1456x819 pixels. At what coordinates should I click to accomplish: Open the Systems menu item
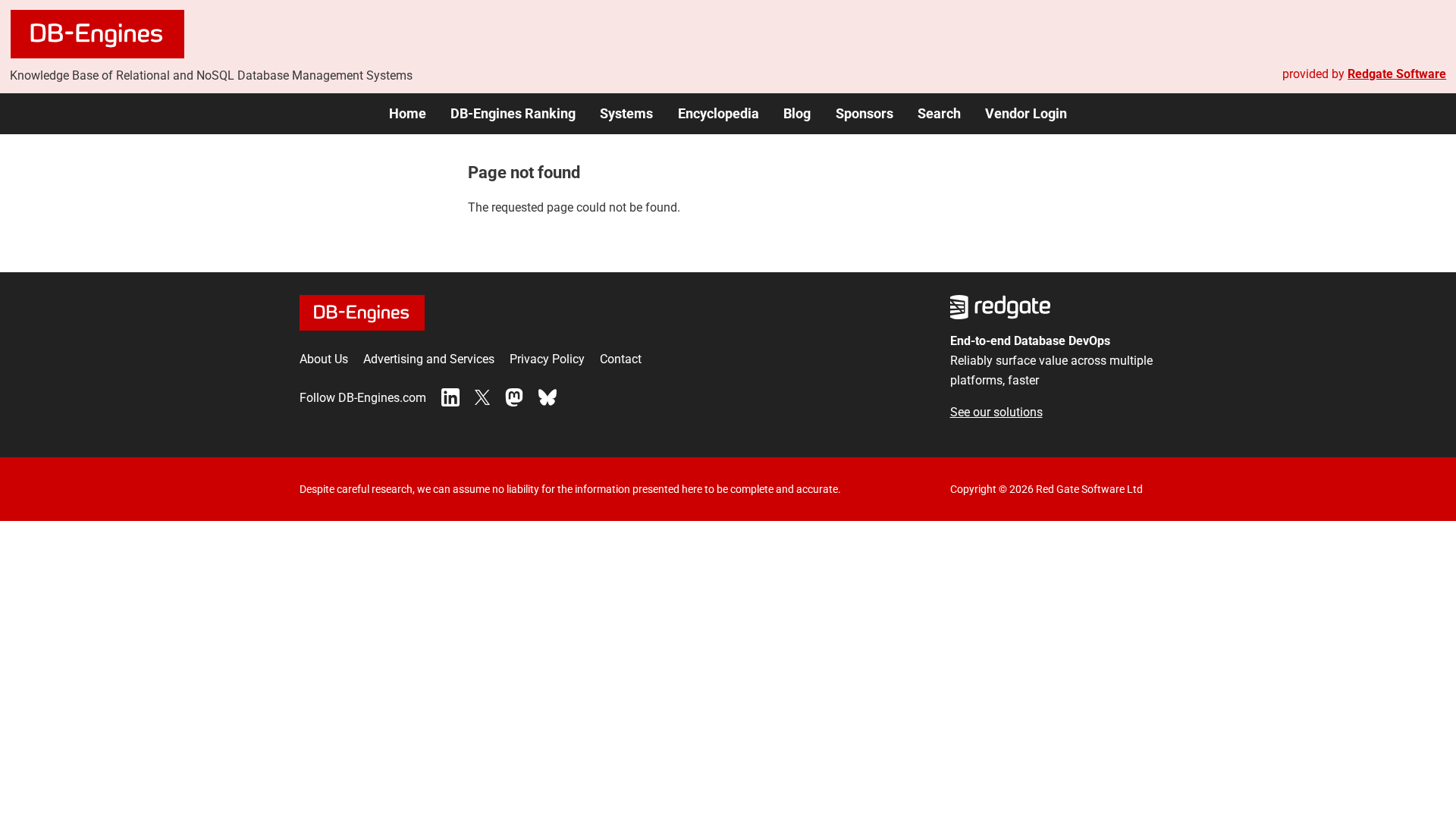(626, 114)
